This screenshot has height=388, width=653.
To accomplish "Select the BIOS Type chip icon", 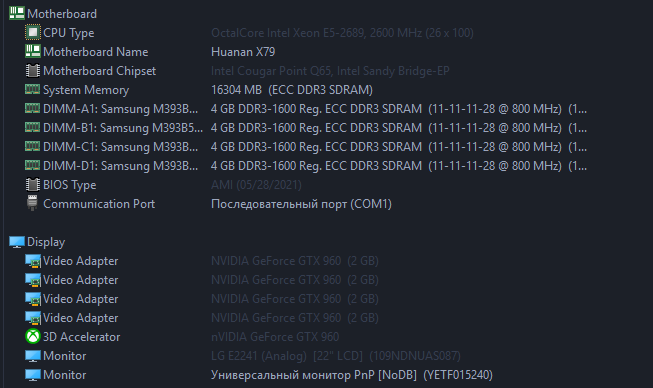I will pyautogui.click(x=32, y=184).
